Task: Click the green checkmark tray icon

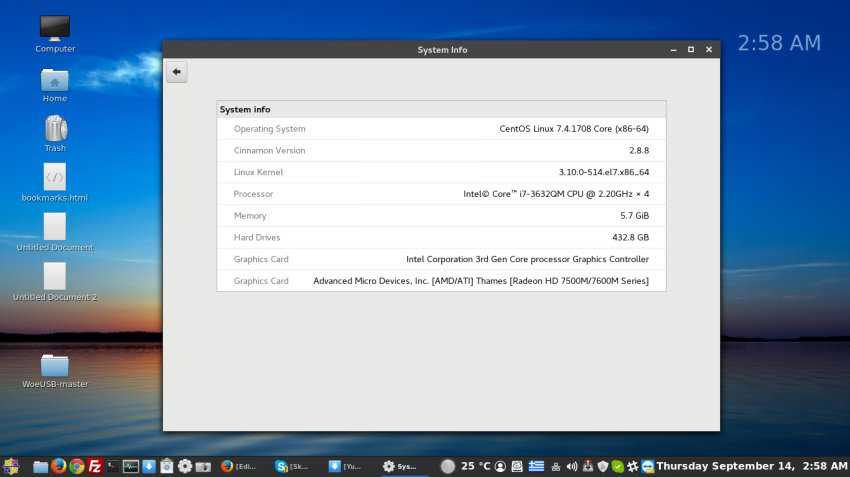Action: 617,466
